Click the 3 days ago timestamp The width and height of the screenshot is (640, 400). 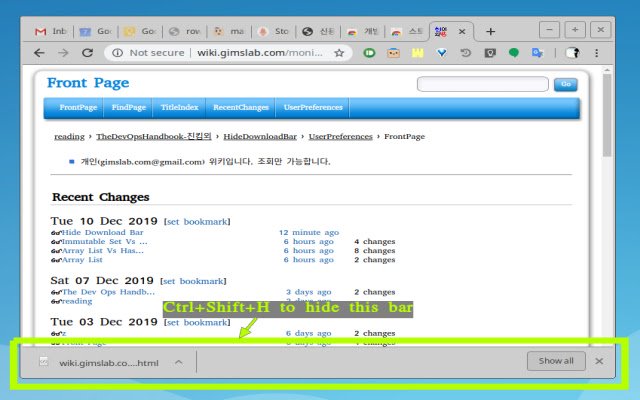tap(309, 292)
